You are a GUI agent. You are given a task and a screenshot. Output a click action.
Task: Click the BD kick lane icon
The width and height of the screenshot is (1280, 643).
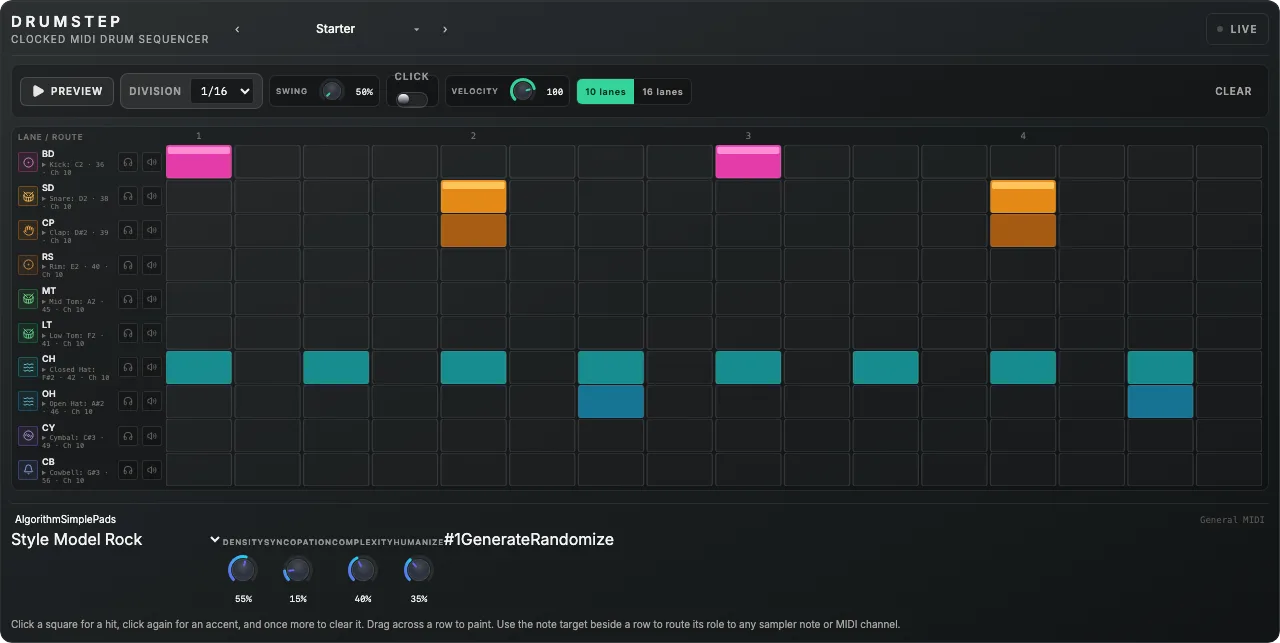point(28,162)
